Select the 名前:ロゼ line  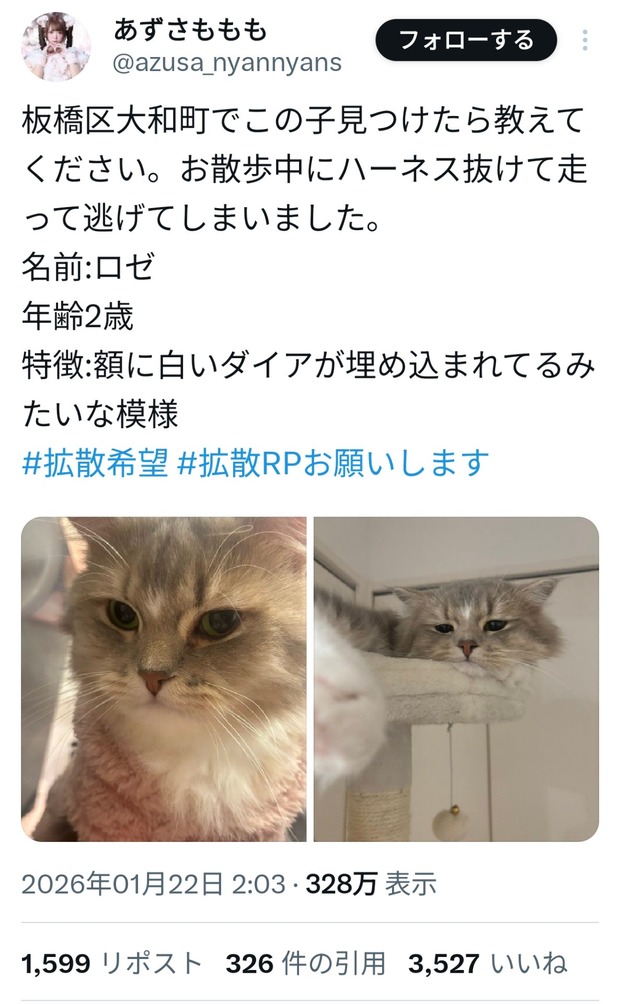pyautogui.click(x=88, y=267)
